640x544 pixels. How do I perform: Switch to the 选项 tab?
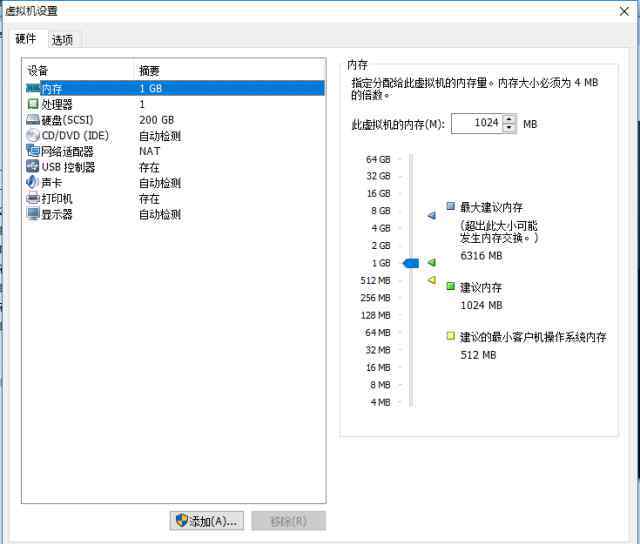(x=62, y=40)
